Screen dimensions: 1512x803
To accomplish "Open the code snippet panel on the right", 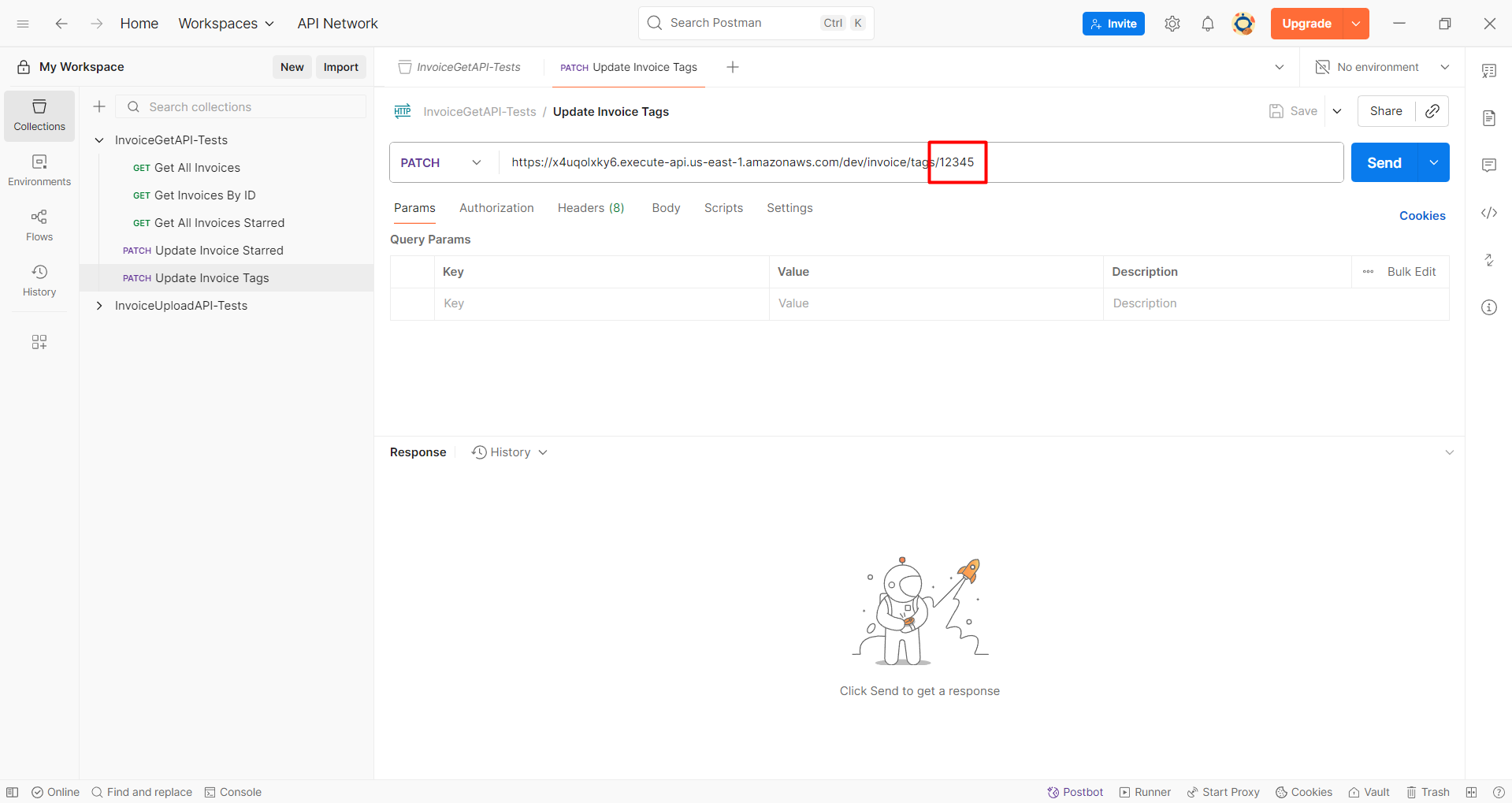I will [x=1489, y=213].
